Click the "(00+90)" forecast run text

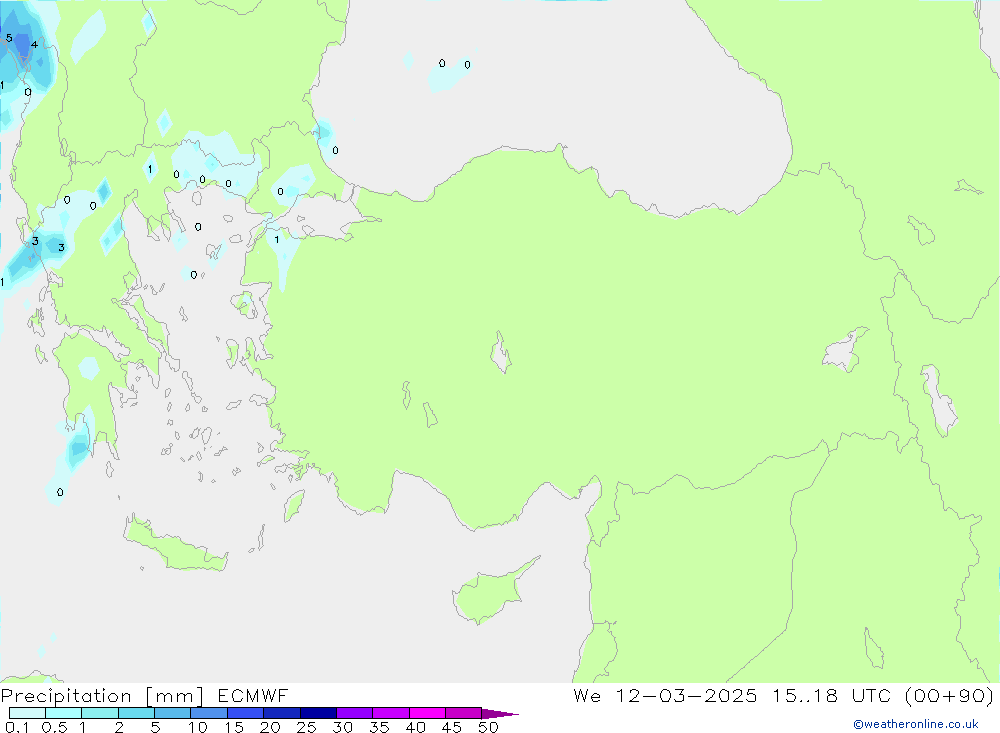tap(949, 696)
